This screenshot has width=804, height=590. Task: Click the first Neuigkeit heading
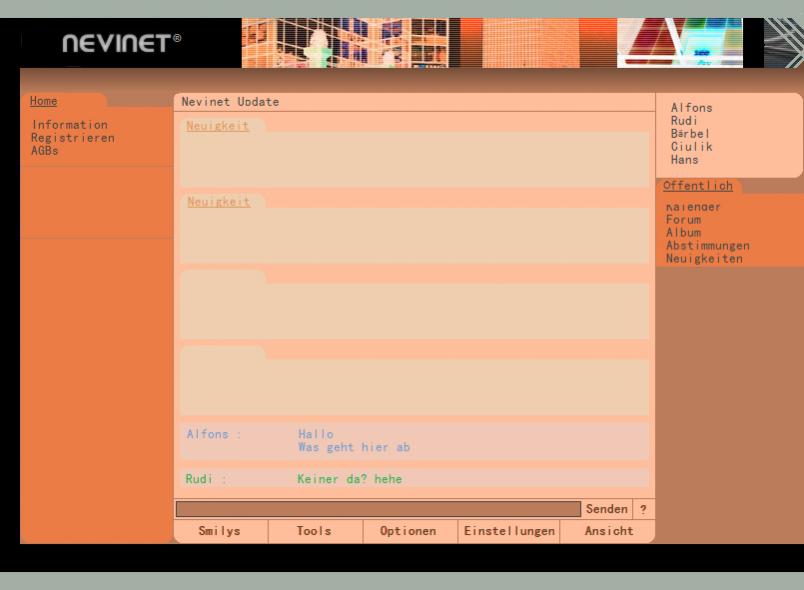[x=218, y=125]
